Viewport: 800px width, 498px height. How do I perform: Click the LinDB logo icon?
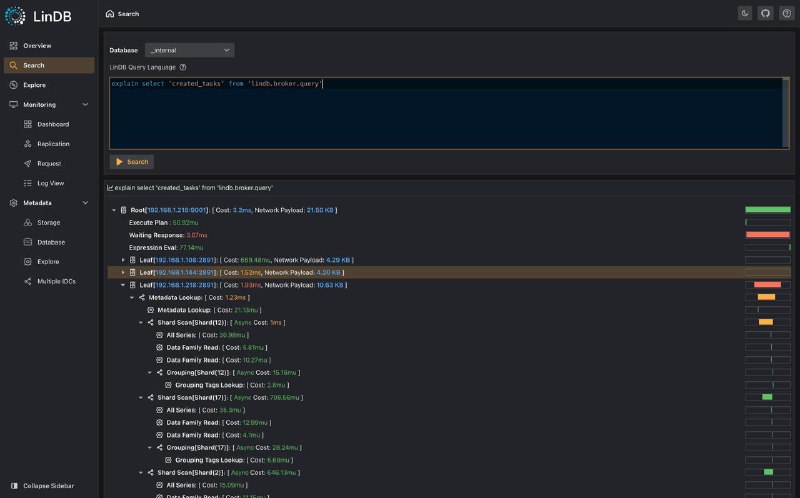[15, 16]
